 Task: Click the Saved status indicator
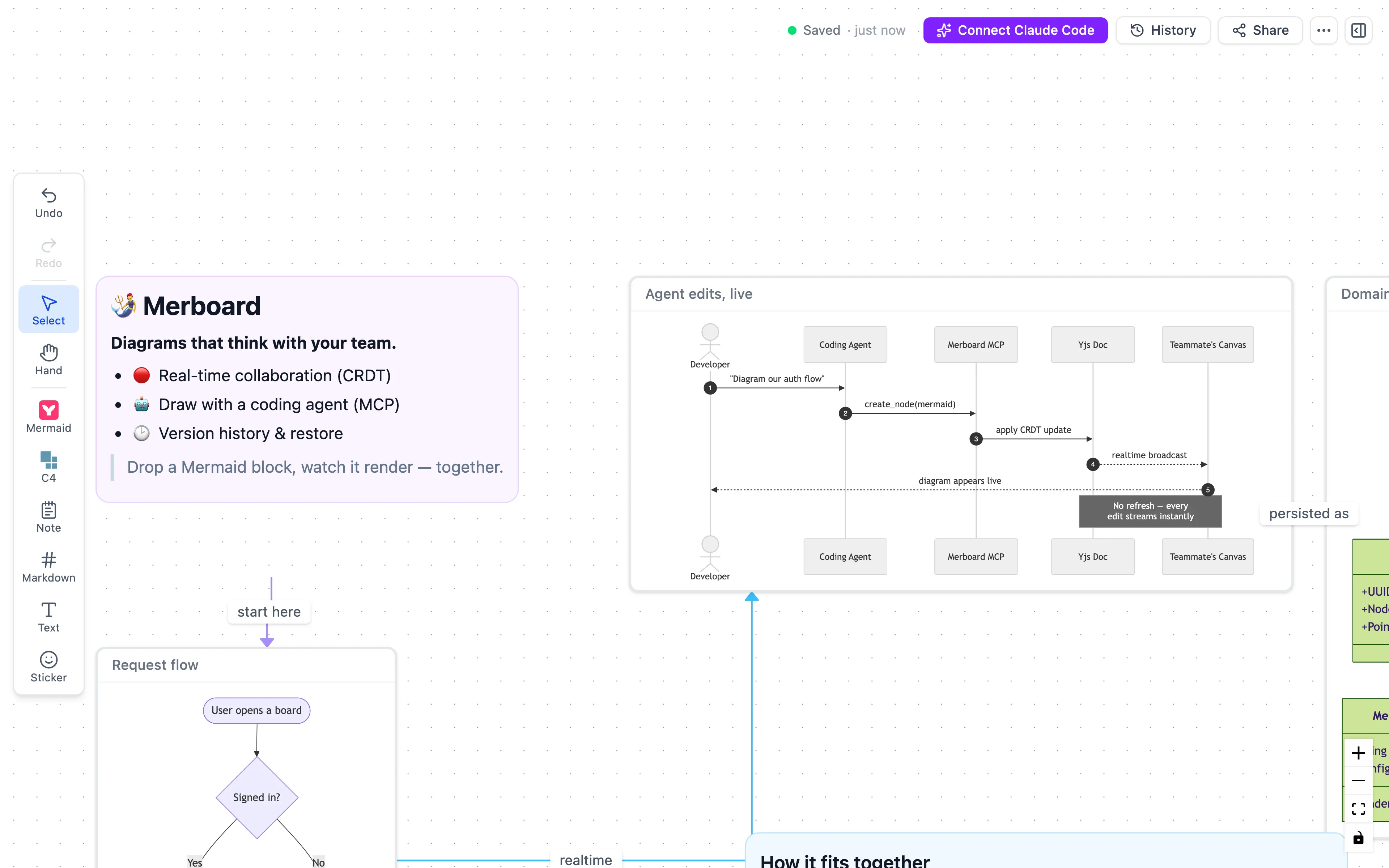[846, 30]
